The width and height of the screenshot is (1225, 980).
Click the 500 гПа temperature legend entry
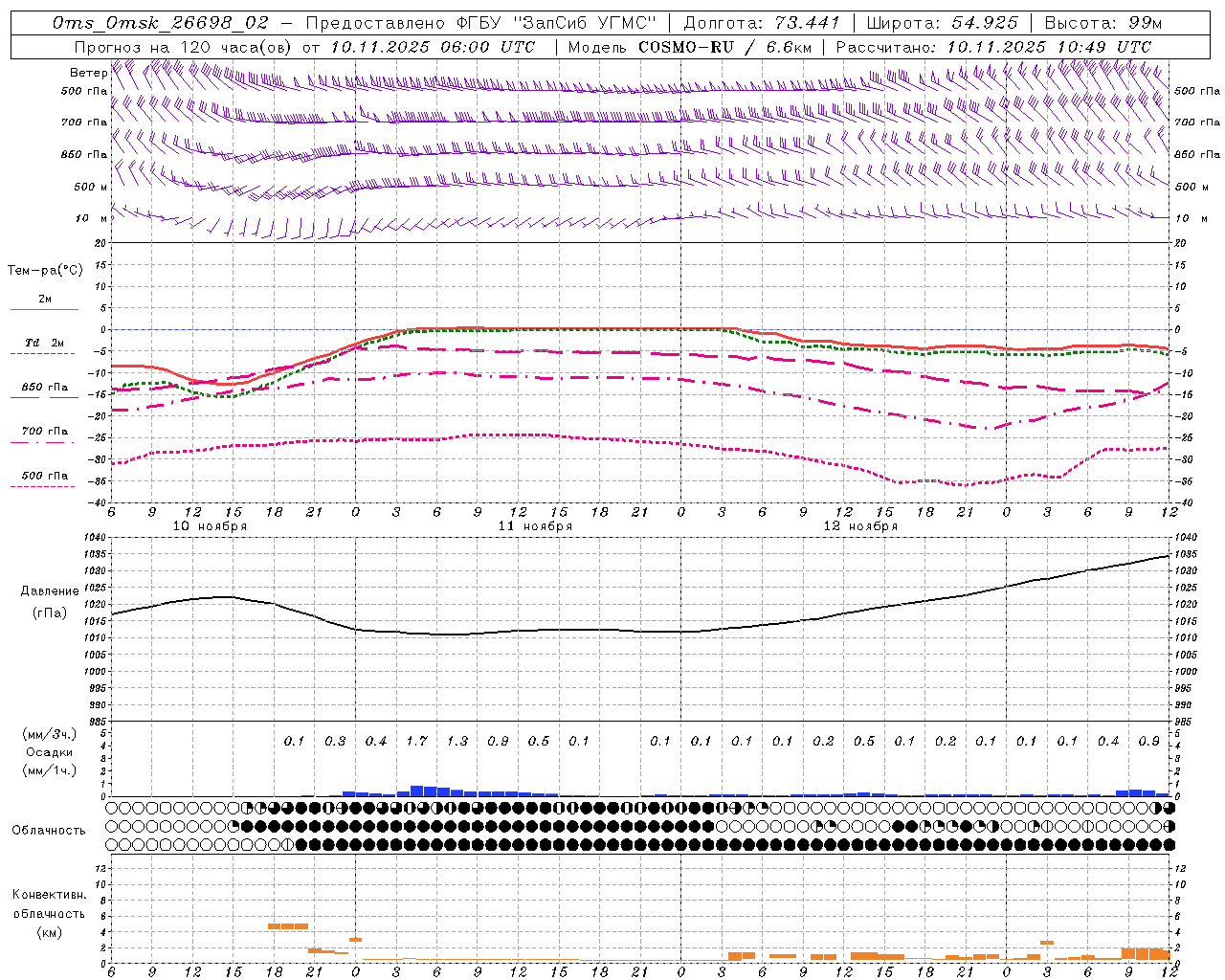(44, 479)
